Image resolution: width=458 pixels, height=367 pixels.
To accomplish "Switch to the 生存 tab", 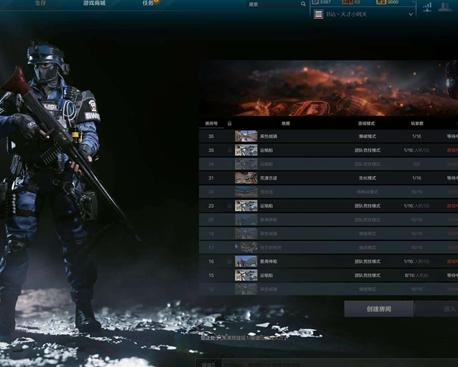I will click(x=40, y=3).
